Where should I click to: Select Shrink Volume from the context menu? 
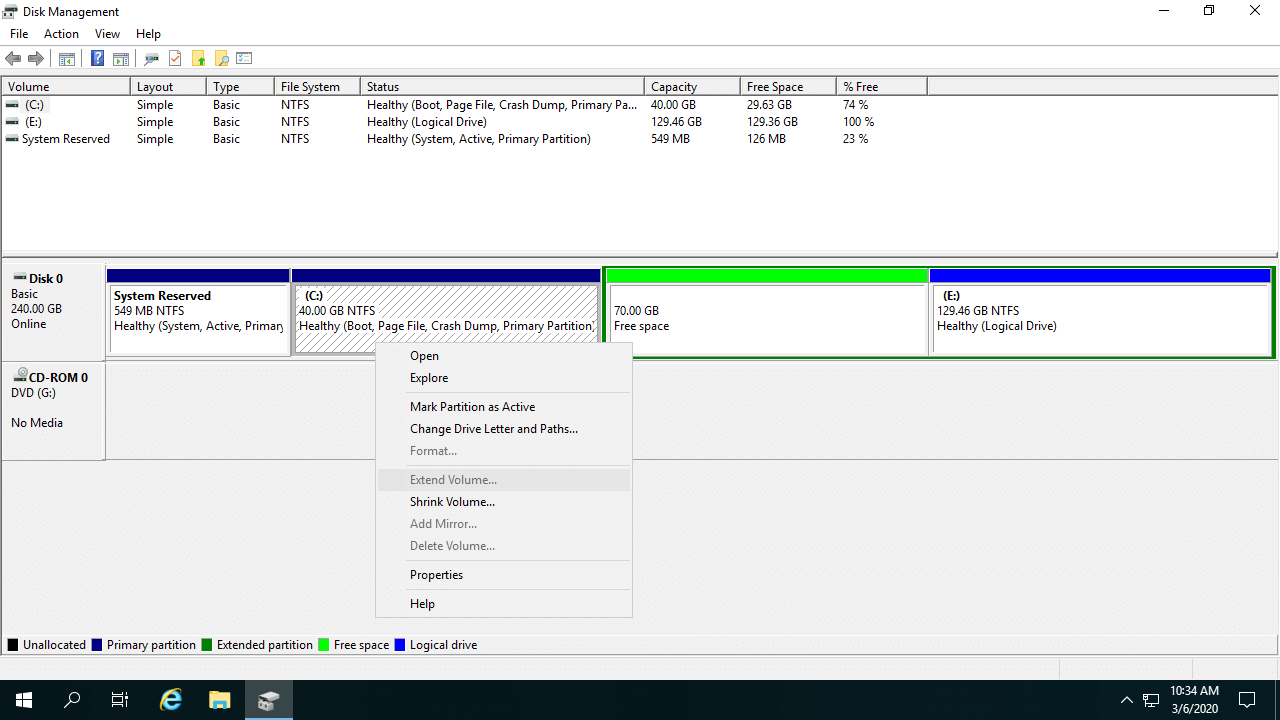tap(452, 501)
